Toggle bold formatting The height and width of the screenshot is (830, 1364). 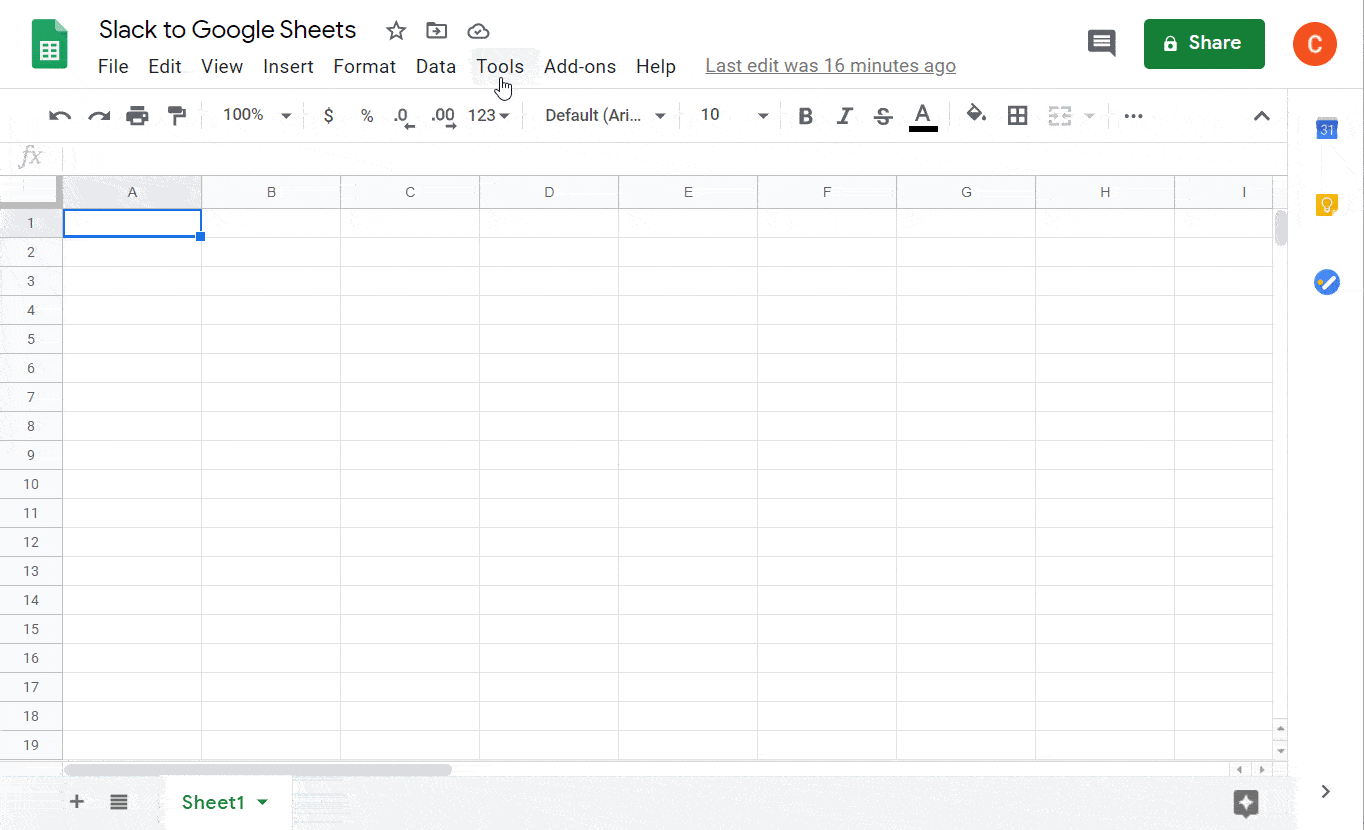tap(805, 116)
